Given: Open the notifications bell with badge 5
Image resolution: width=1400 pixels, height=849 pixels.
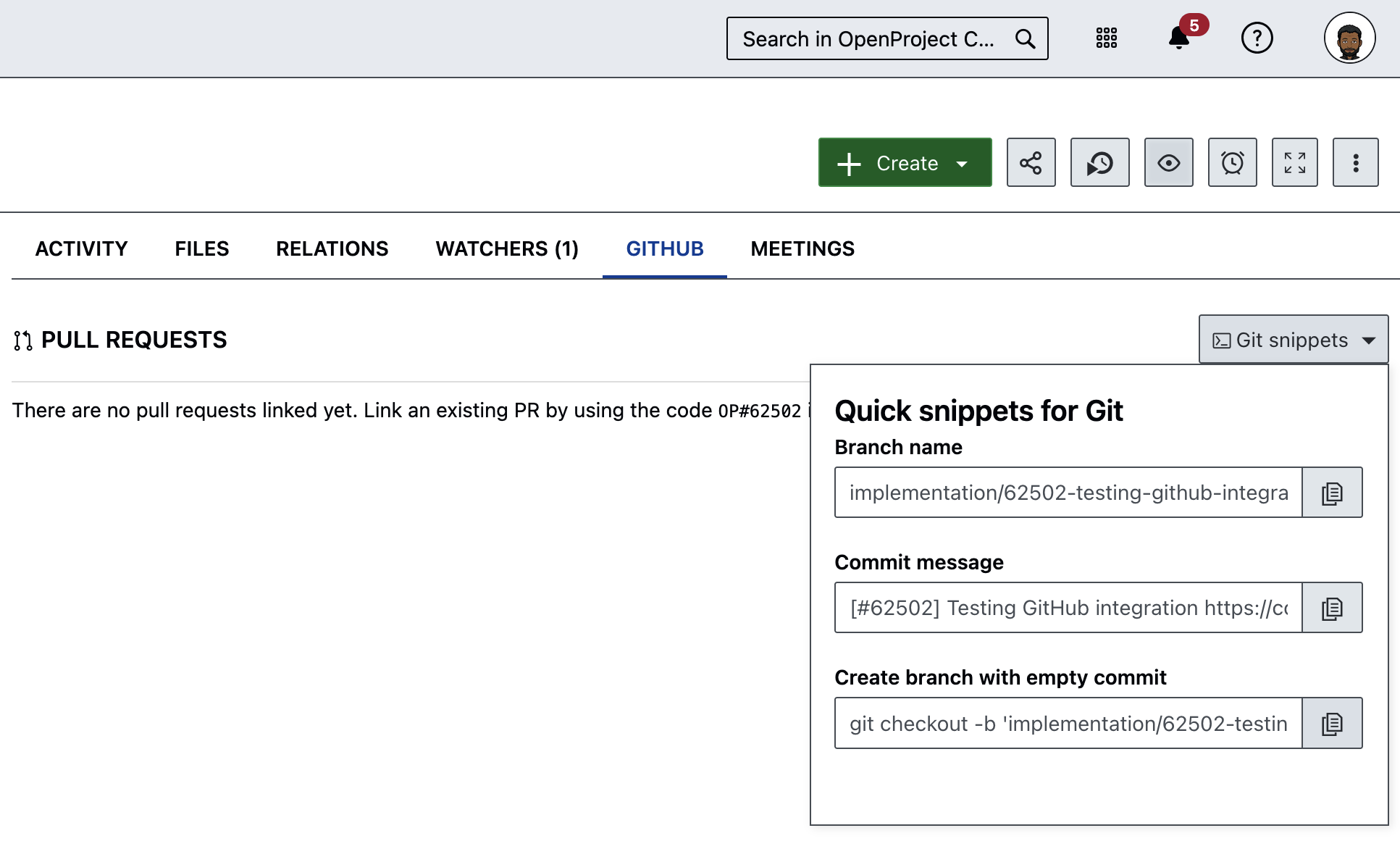Looking at the screenshot, I should 1179,38.
